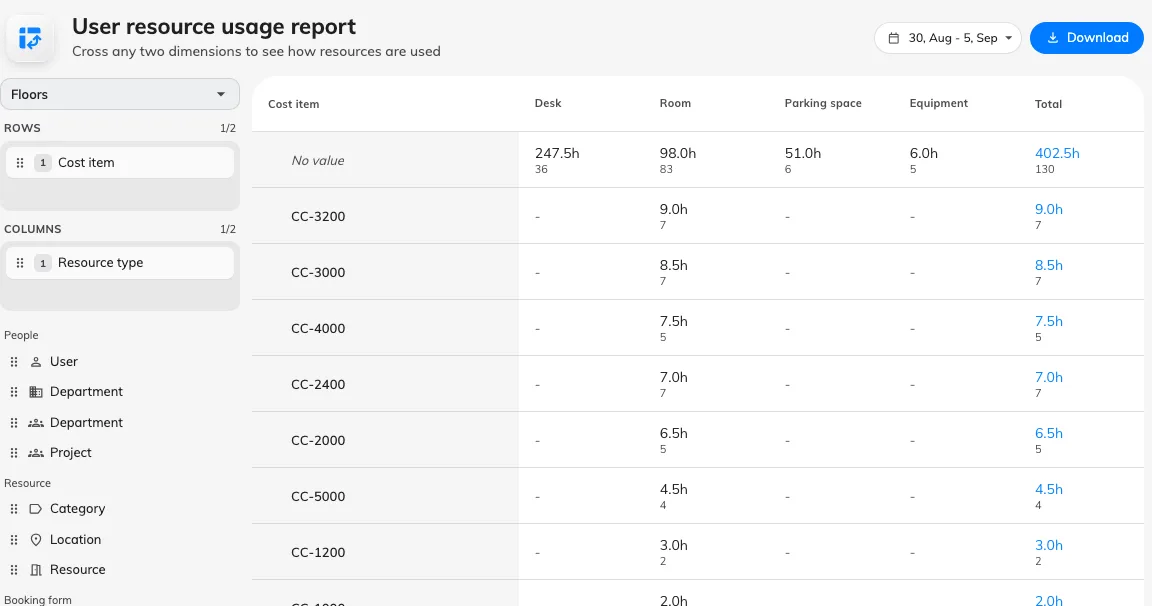Image resolution: width=1152 pixels, height=606 pixels.
Task: Open the 8.5h total for CC-3000
Action: (1048, 265)
